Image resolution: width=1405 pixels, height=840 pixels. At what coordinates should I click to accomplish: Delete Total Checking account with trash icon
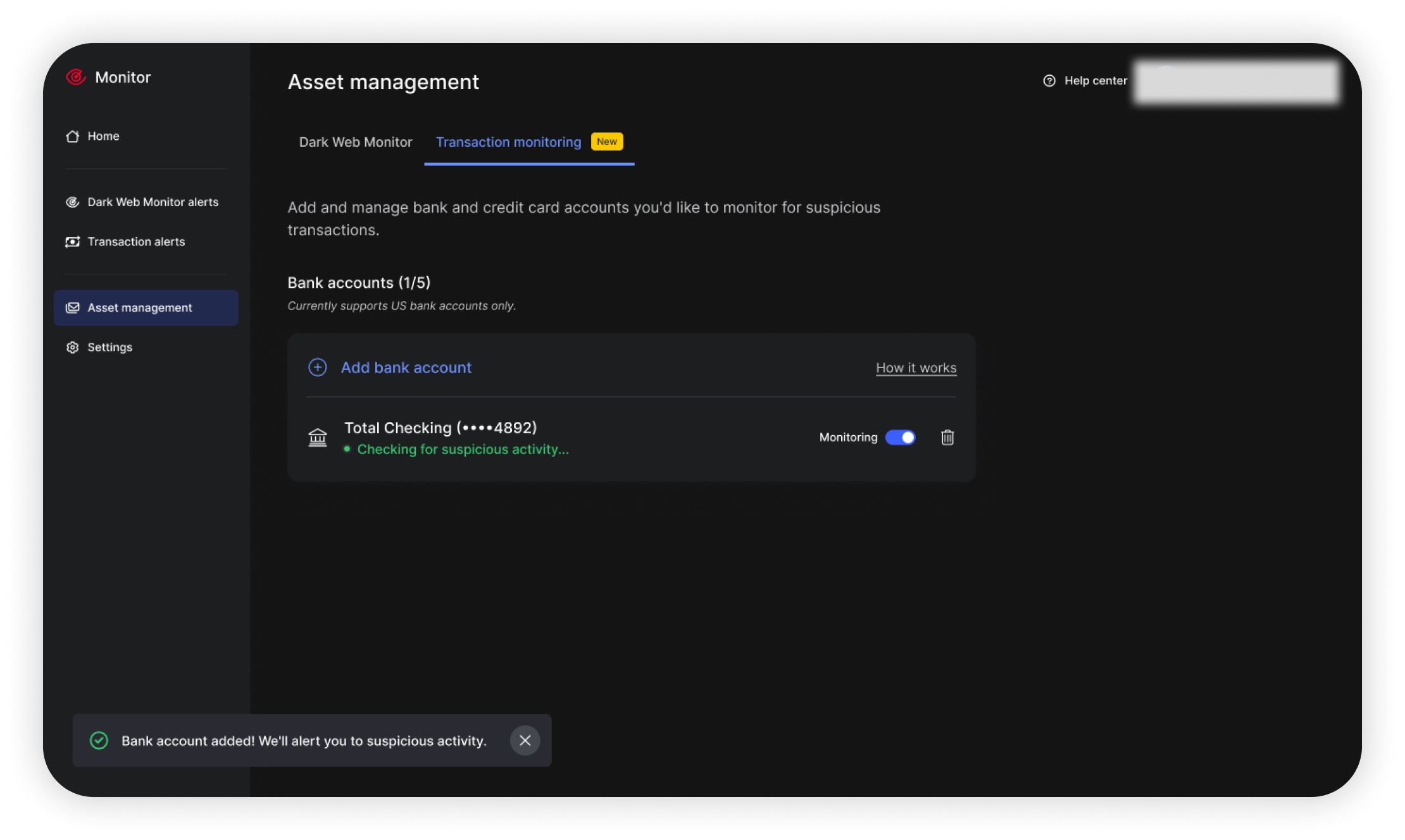pyautogui.click(x=947, y=437)
